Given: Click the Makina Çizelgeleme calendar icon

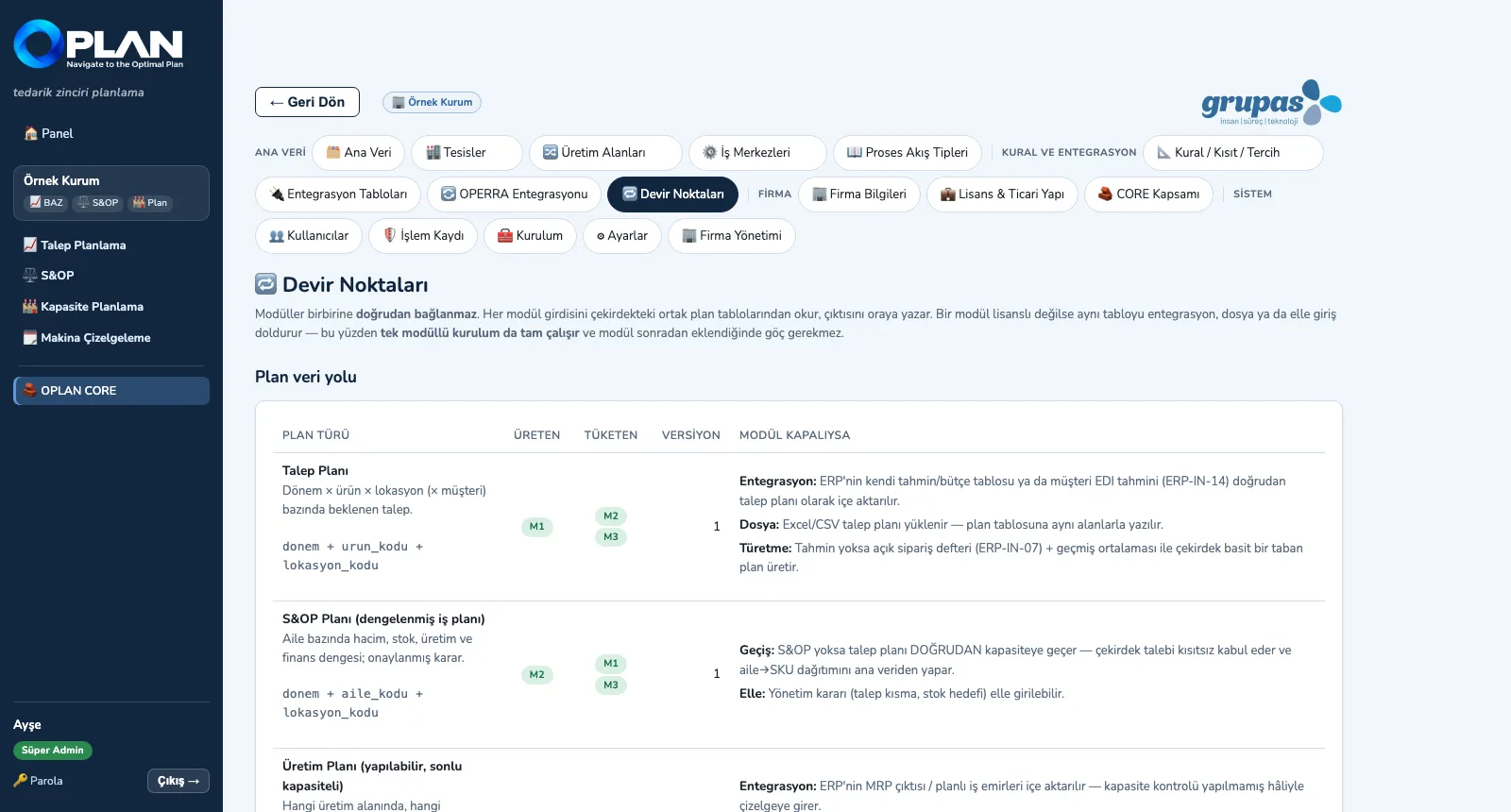Looking at the screenshot, I should [30, 337].
